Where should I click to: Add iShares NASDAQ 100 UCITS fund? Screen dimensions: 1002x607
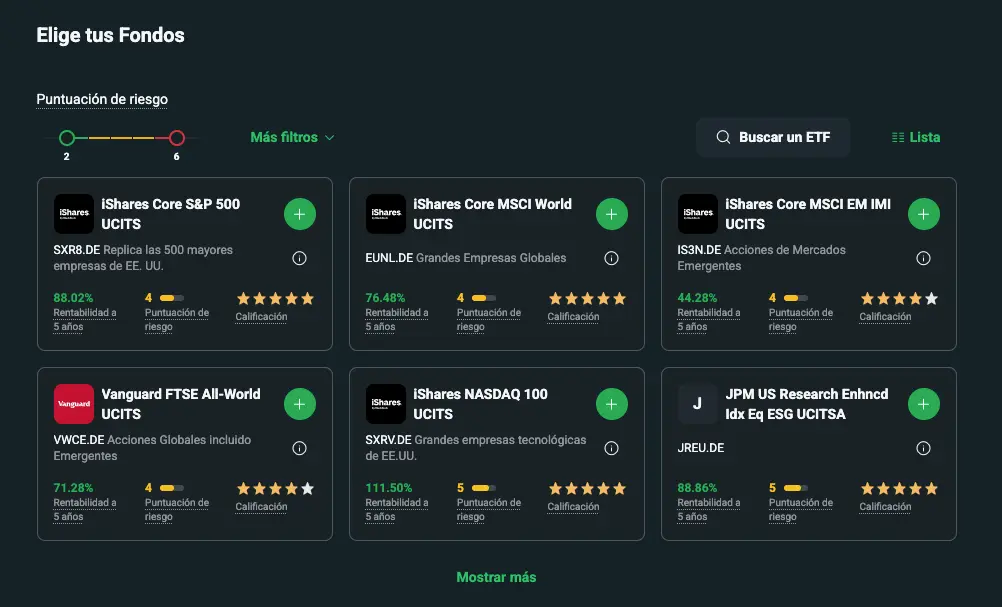click(612, 404)
